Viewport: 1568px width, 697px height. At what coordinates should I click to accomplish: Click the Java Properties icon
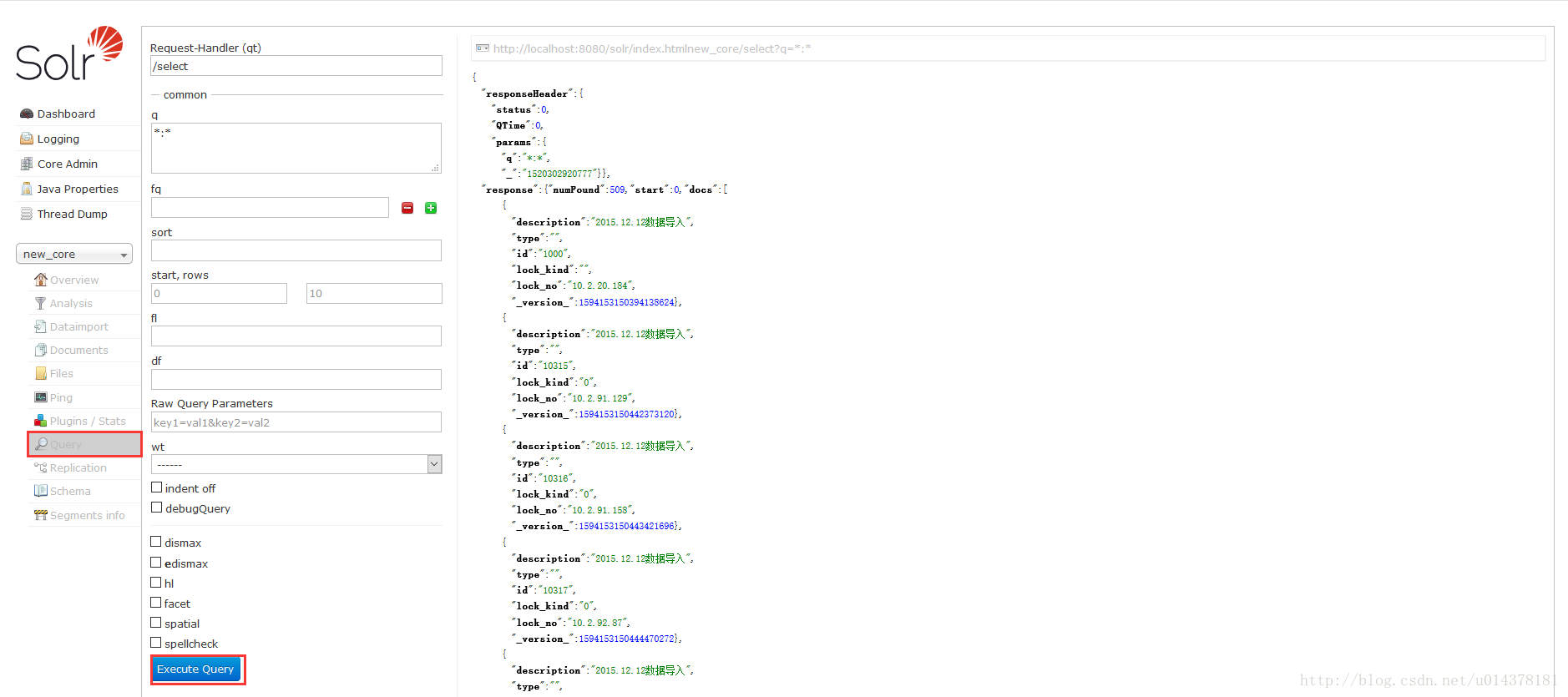pos(27,189)
